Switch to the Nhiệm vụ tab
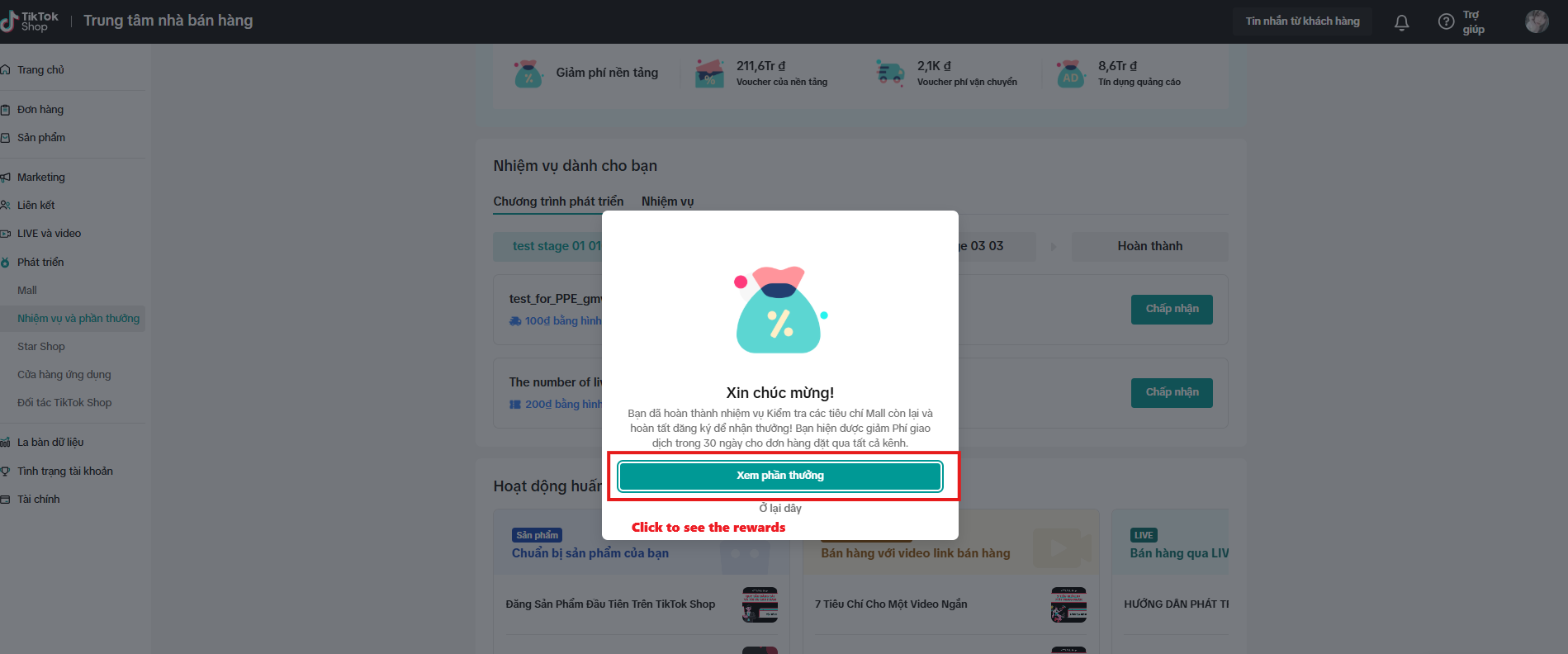The height and width of the screenshot is (654, 1568). click(x=667, y=201)
